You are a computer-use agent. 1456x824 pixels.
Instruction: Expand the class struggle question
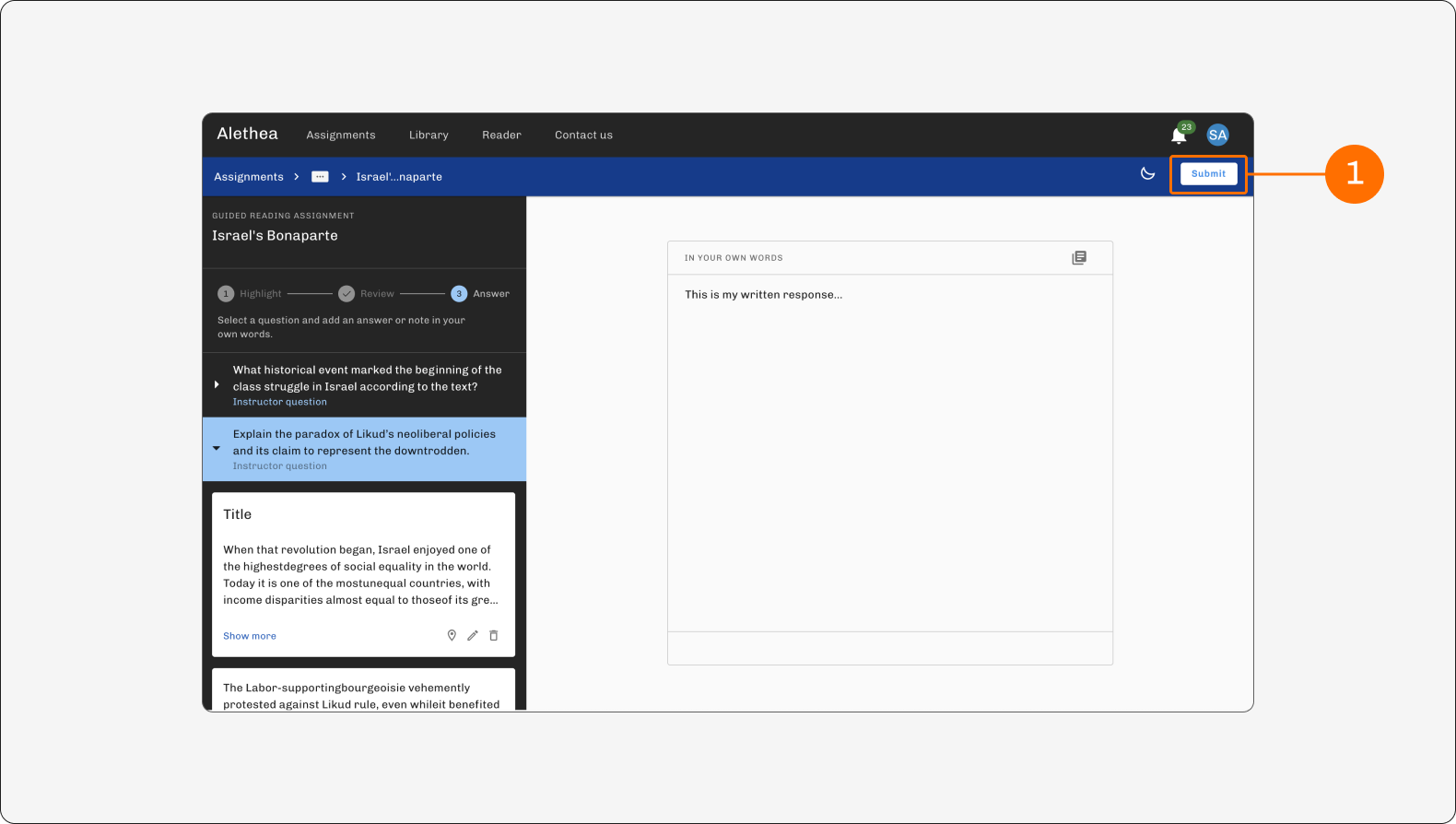tap(217, 384)
